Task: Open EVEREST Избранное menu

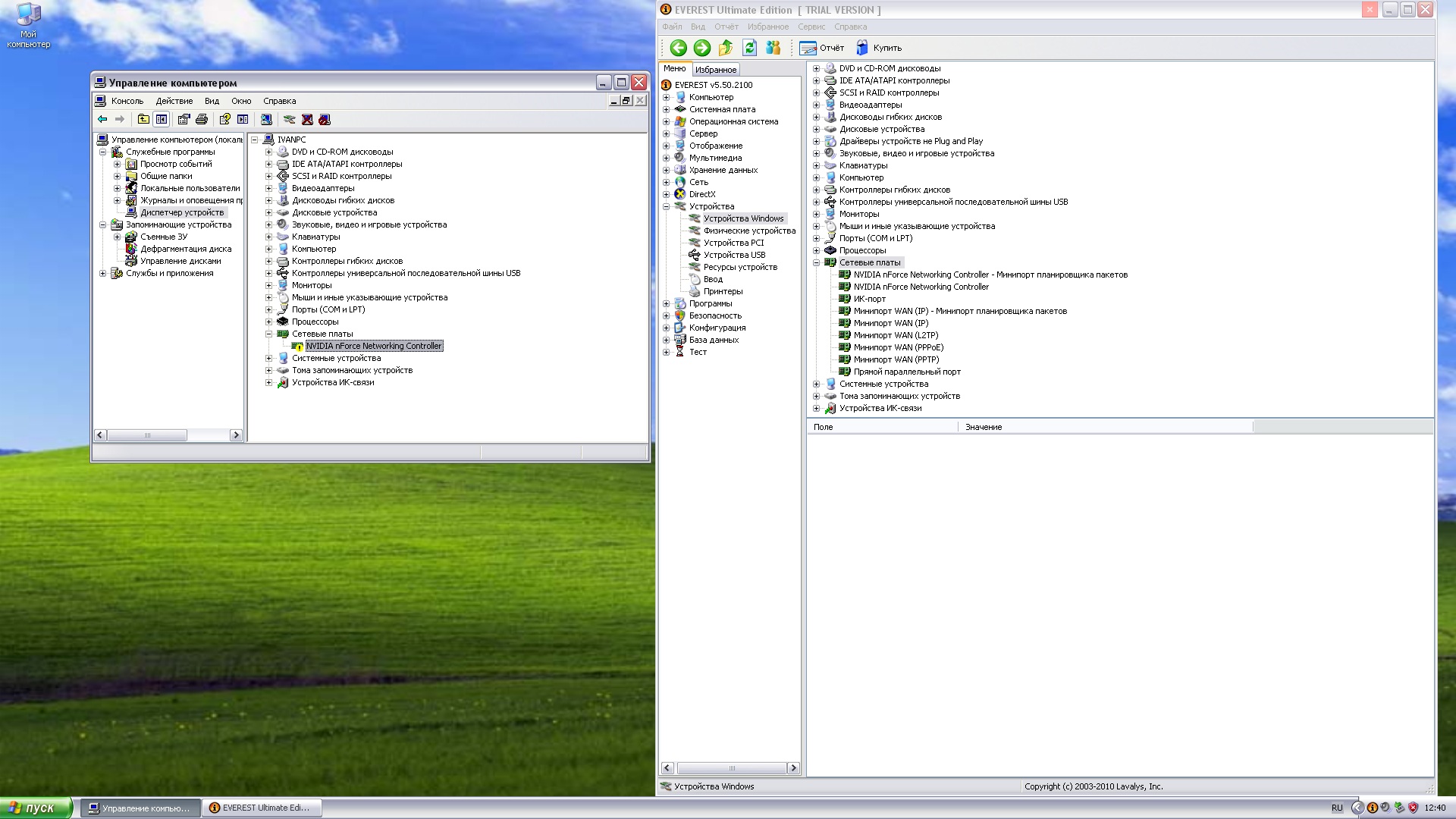Action: (x=768, y=27)
